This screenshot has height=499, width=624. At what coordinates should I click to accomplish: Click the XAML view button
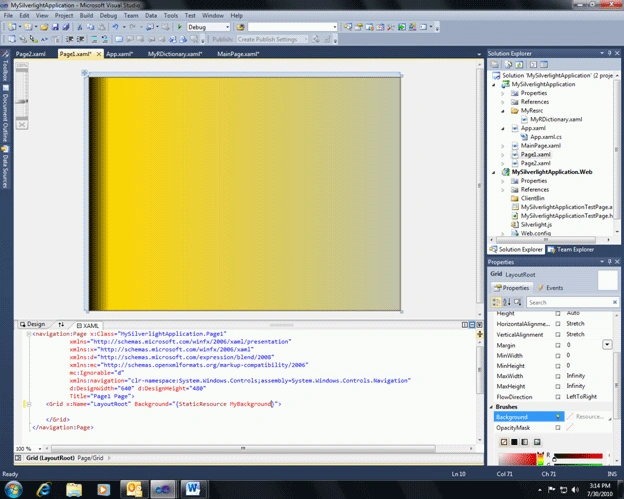click(88, 326)
